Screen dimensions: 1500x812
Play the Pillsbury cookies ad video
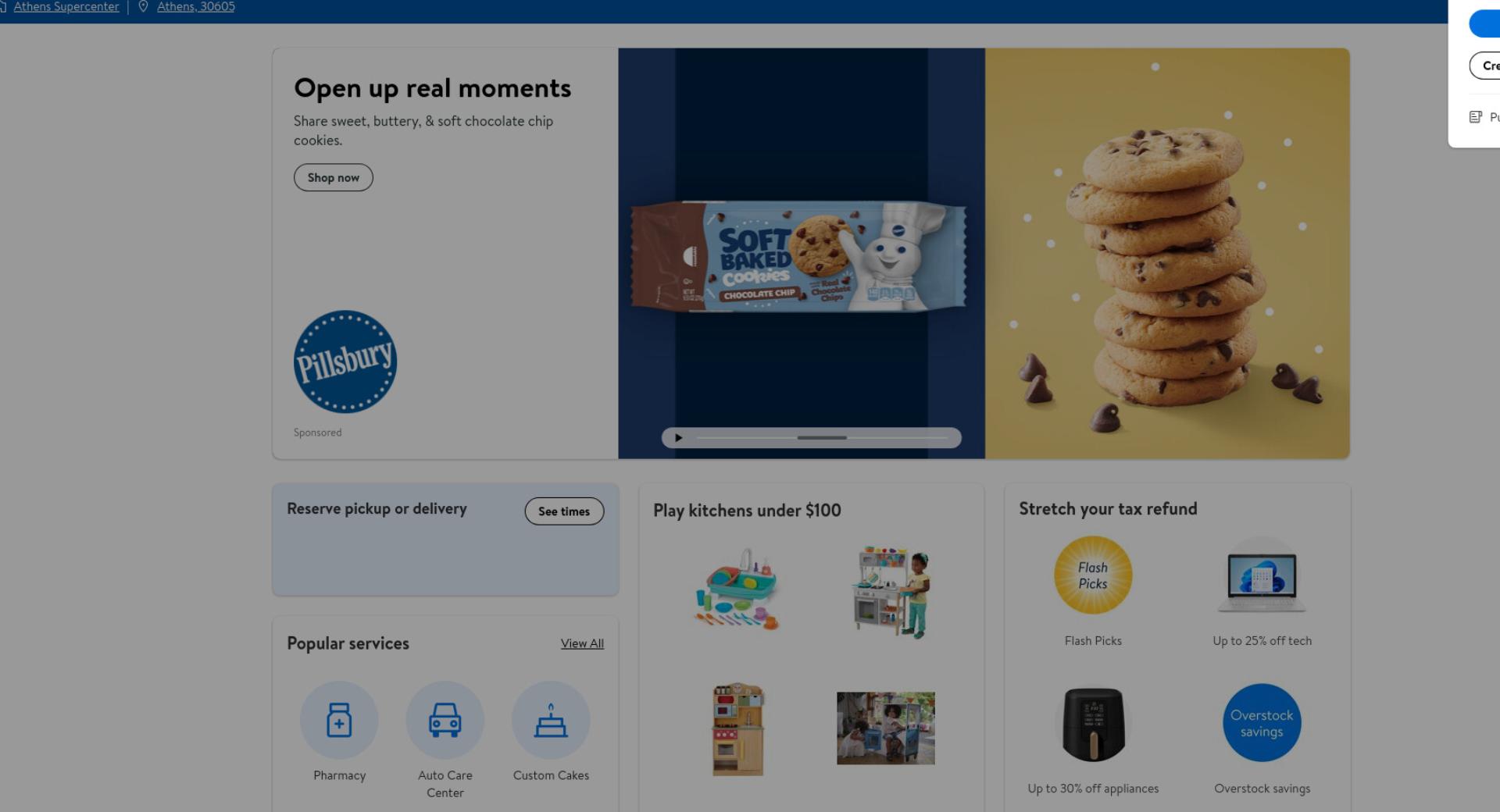678,438
